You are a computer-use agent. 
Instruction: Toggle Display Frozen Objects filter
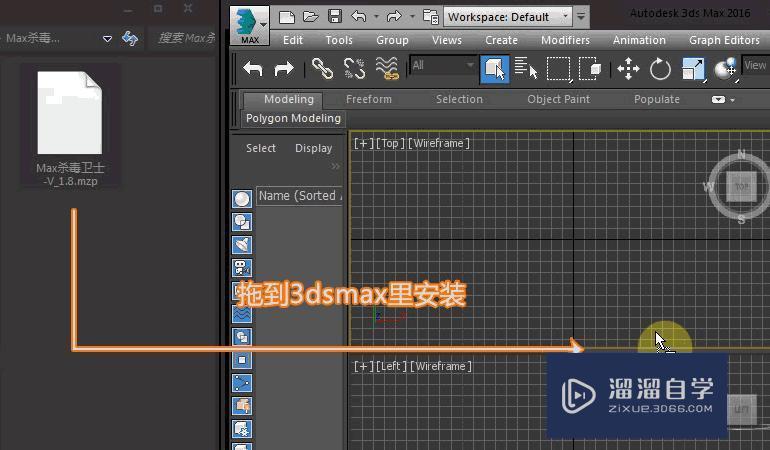point(242,429)
